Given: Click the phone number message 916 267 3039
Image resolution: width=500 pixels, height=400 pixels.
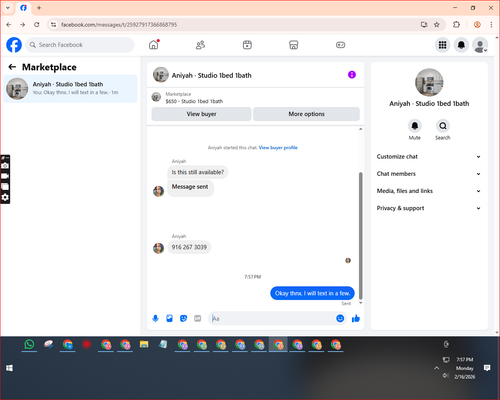Looking at the screenshot, I should 189,247.
